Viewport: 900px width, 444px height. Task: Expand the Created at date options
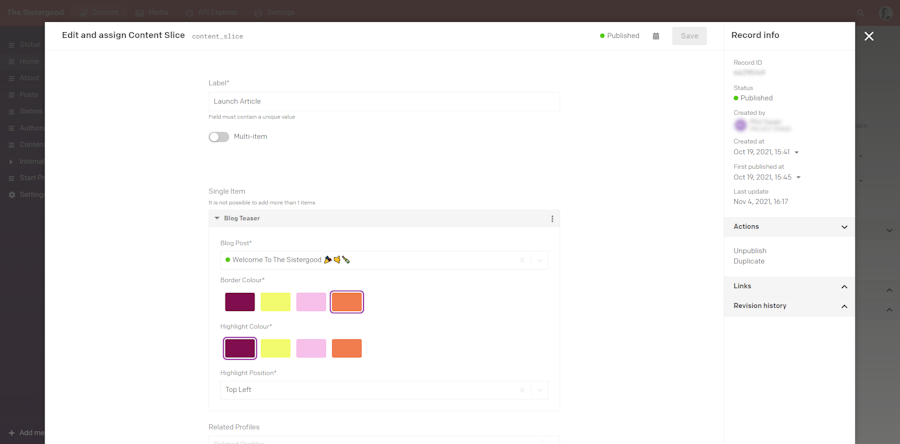tap(797, 153)
